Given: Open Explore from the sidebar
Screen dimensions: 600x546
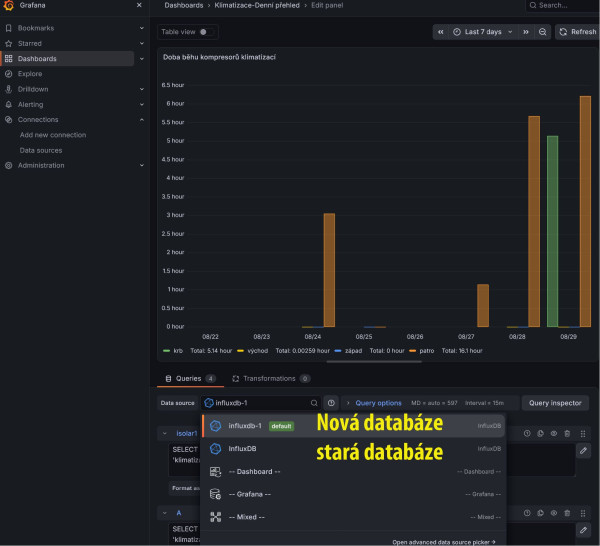Looking at the screenshot, I should pyautogui.click(x=30, y=74).
